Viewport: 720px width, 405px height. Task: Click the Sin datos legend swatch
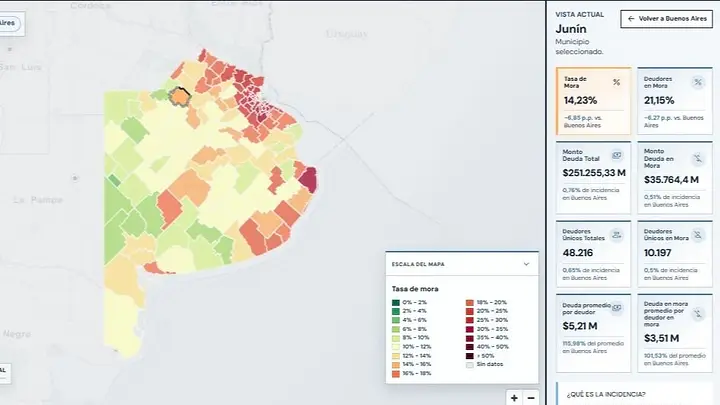click(x=469, y=365)
